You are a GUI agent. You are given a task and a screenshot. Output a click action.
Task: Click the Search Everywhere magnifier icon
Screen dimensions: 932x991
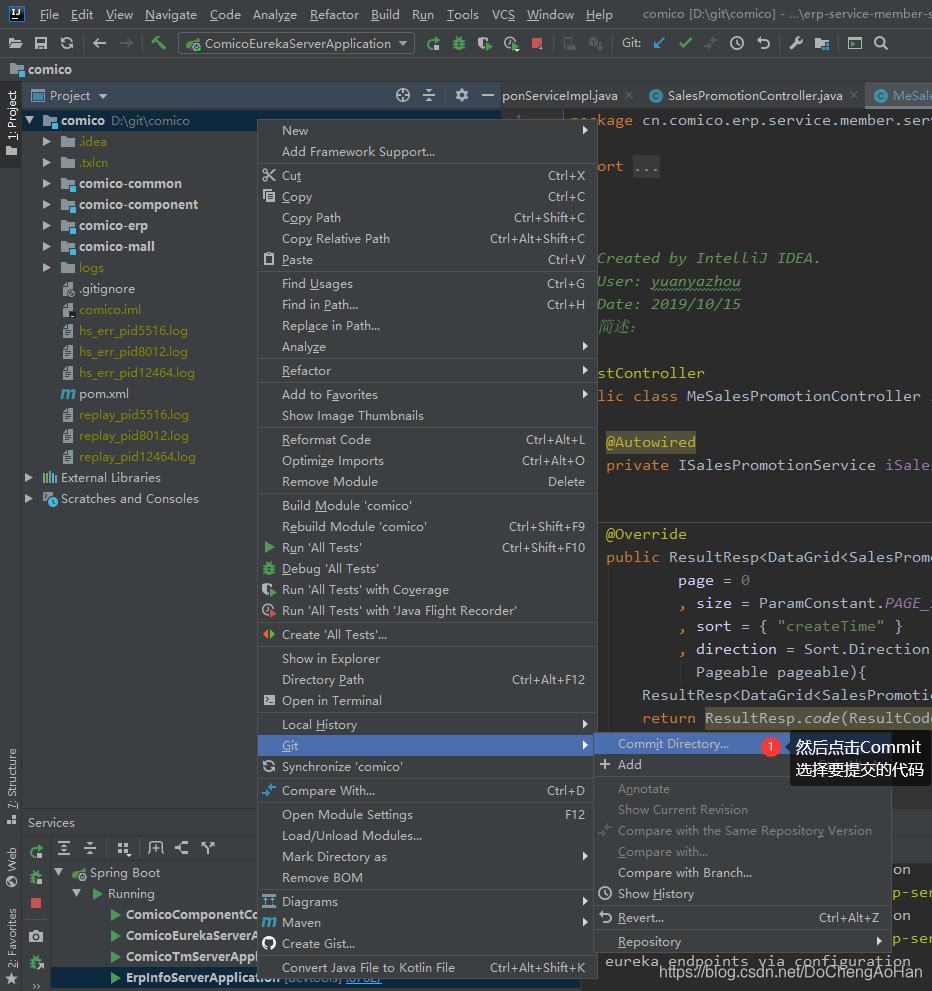881,44
